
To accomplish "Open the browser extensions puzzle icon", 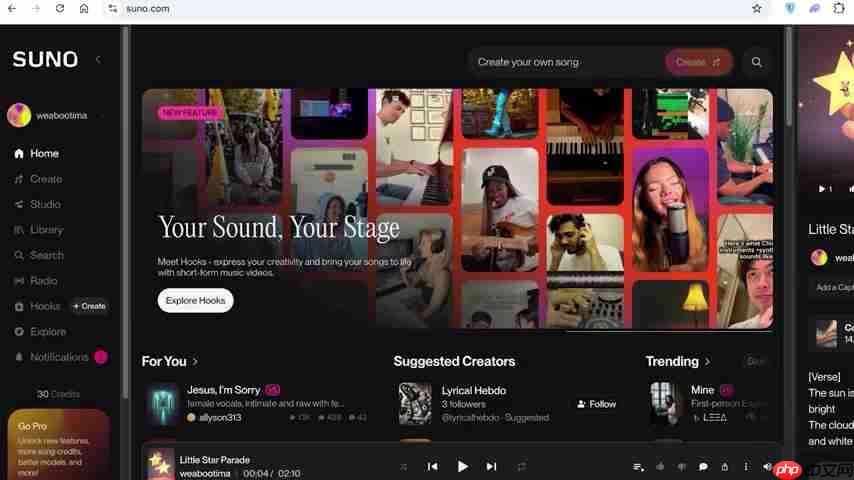I will pyautogui.click(x=839, y=8).
